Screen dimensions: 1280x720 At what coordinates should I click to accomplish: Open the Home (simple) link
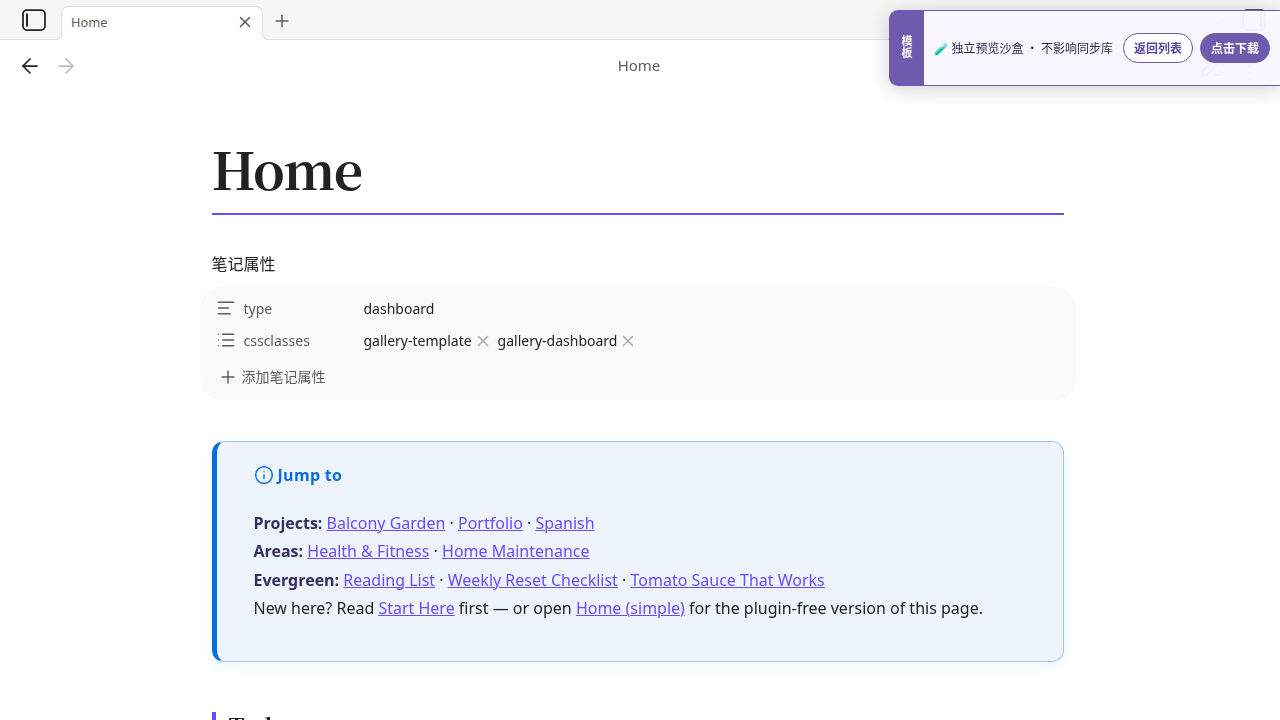click(630, 608)
